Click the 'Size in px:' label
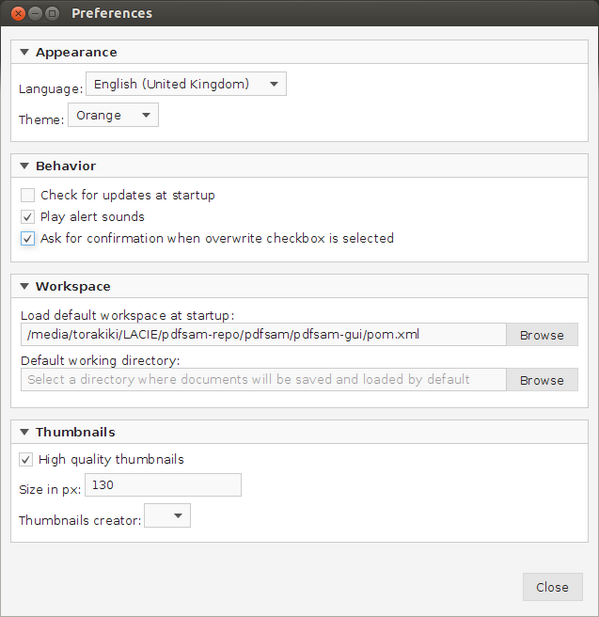This screenshot has width=599, height=617. pos(50,490)
